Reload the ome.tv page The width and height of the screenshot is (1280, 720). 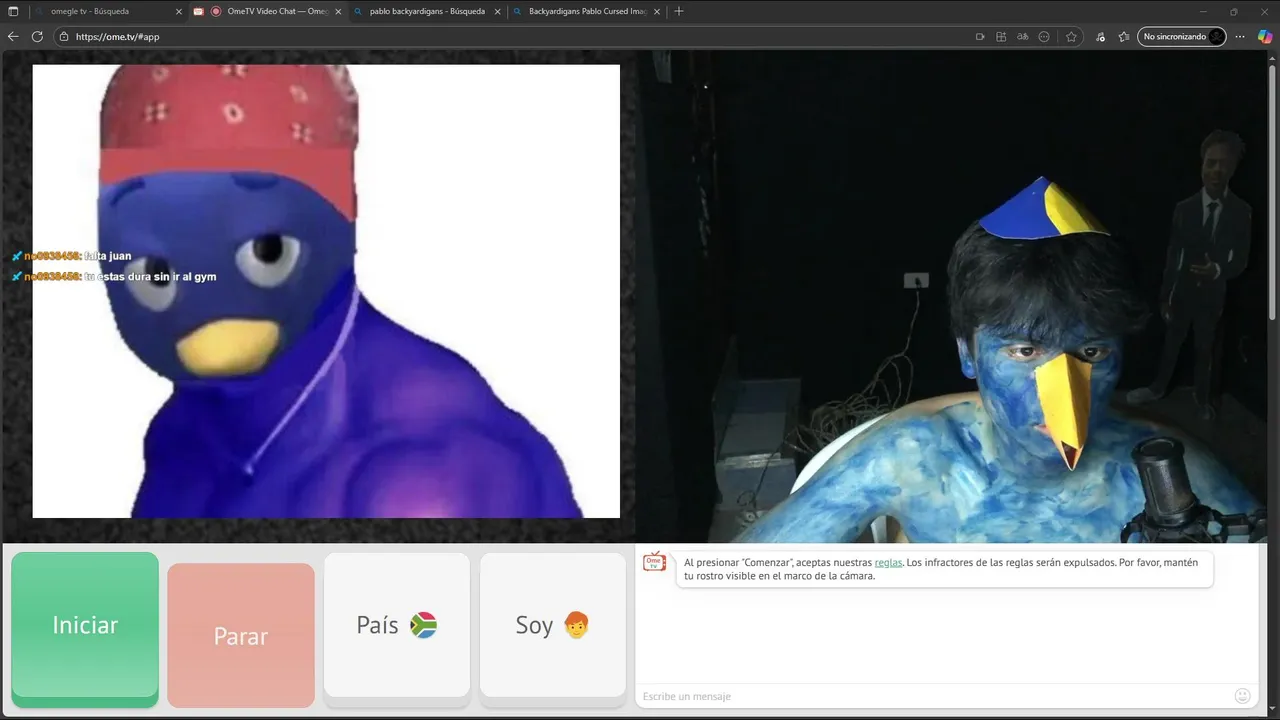coord(37,36)
